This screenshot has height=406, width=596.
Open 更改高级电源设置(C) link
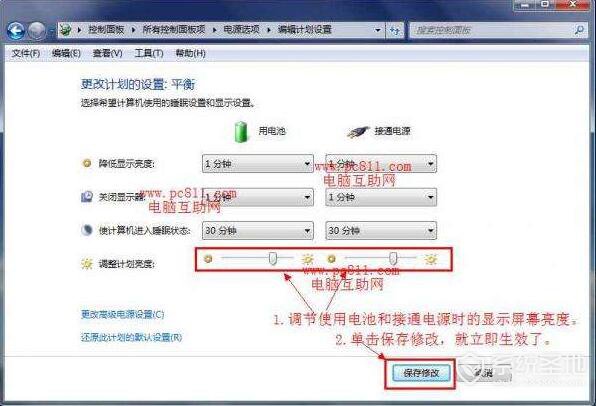pyautogui.click(x=122, y=314)
